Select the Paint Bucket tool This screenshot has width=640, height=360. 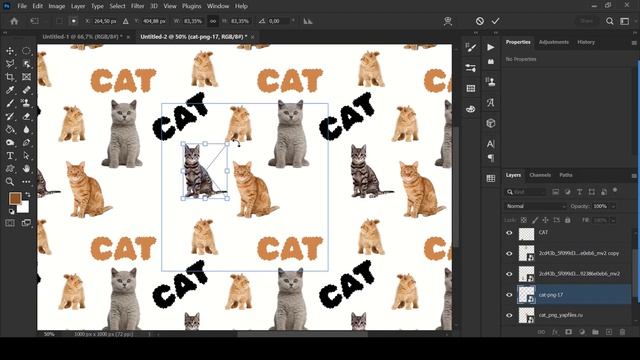(10, 129)
